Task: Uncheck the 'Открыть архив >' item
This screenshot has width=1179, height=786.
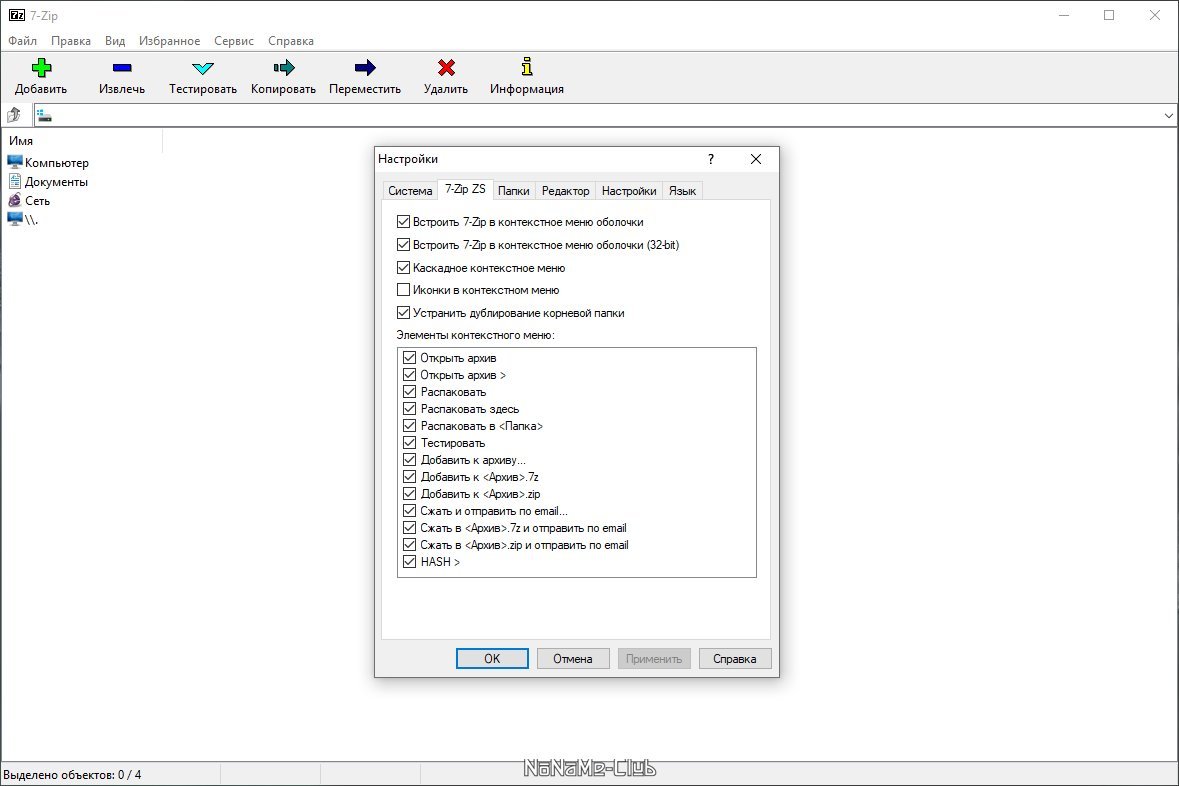Action: pyautogui.click(x=410, y=375)
